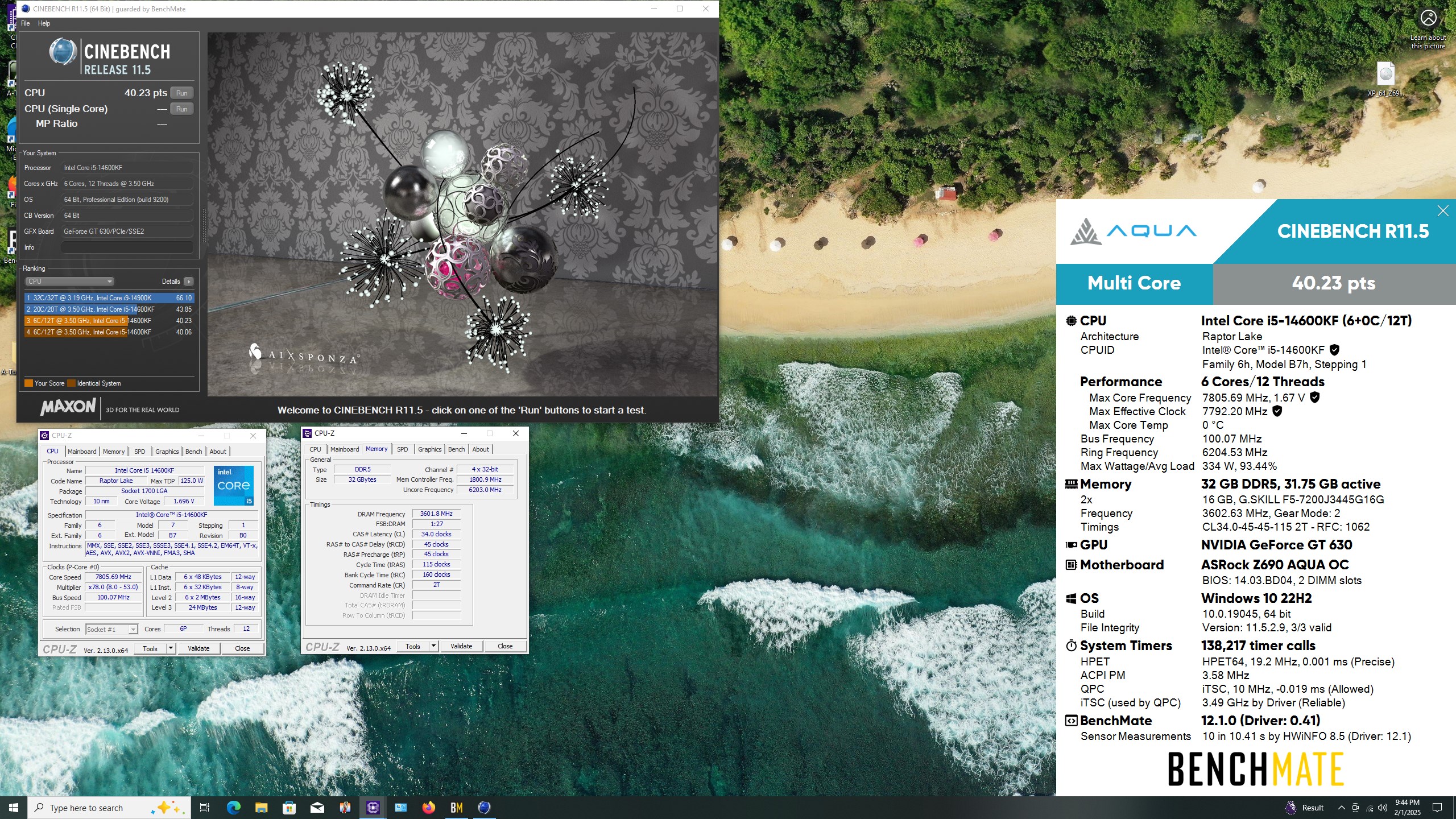Image resolution: width=1456 pixels, height=819 pixels.
Task: Select the ranking entry scoring 40.06
Action: coord(109,332)
